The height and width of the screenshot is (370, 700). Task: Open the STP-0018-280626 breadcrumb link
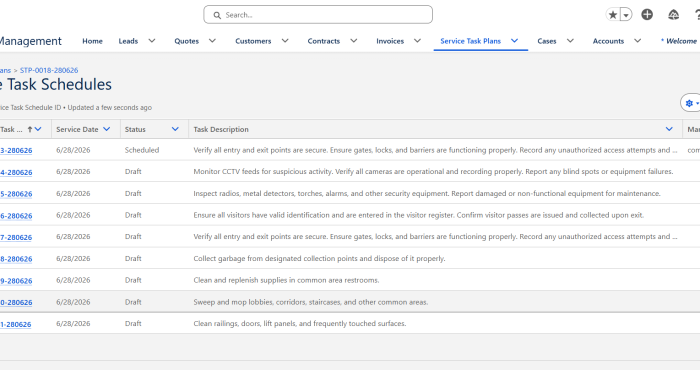pos(49,71)
